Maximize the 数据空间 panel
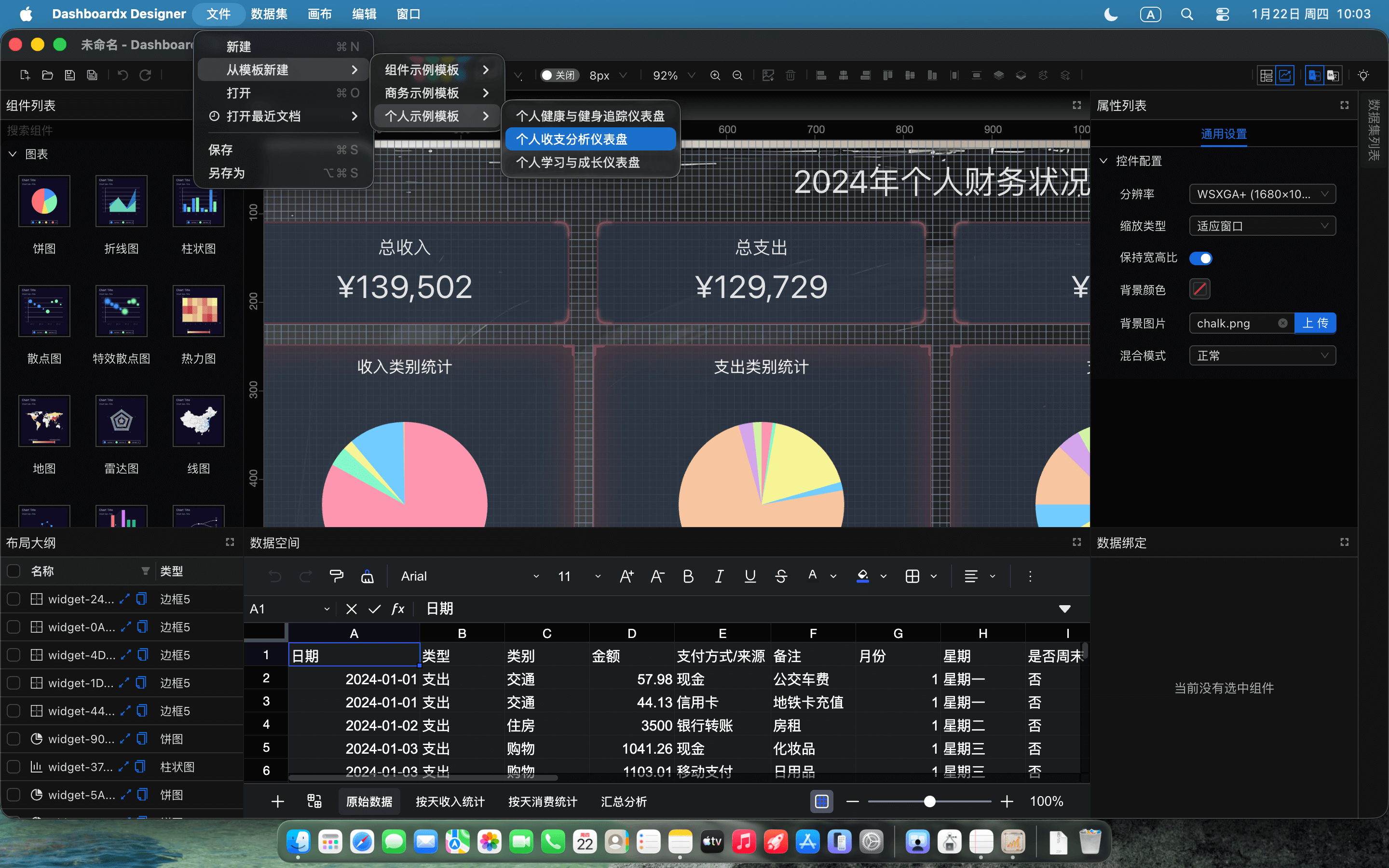 click(x=1076, y=542)
